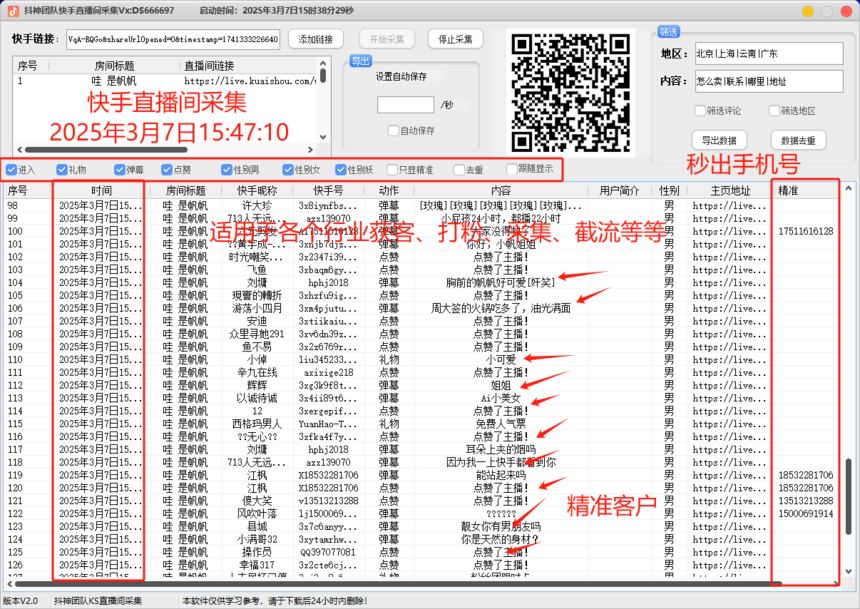The image size is (860, 609).
Task: Enable the 自动保存 checkbox
Action: point(393,131)
